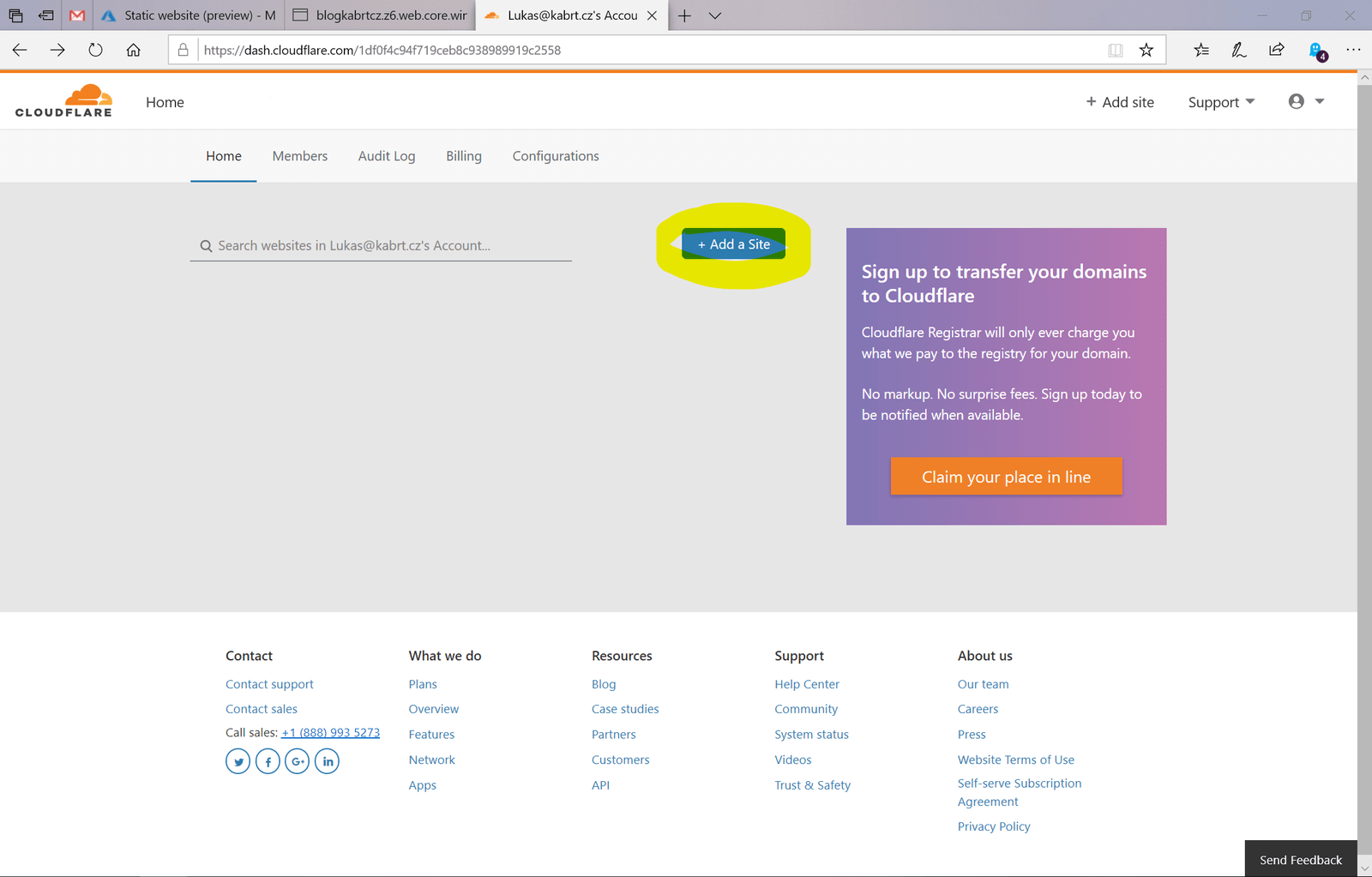1372x877 pixels.
Task: Click the Send Feedback button
Action: pos(1301,859)
